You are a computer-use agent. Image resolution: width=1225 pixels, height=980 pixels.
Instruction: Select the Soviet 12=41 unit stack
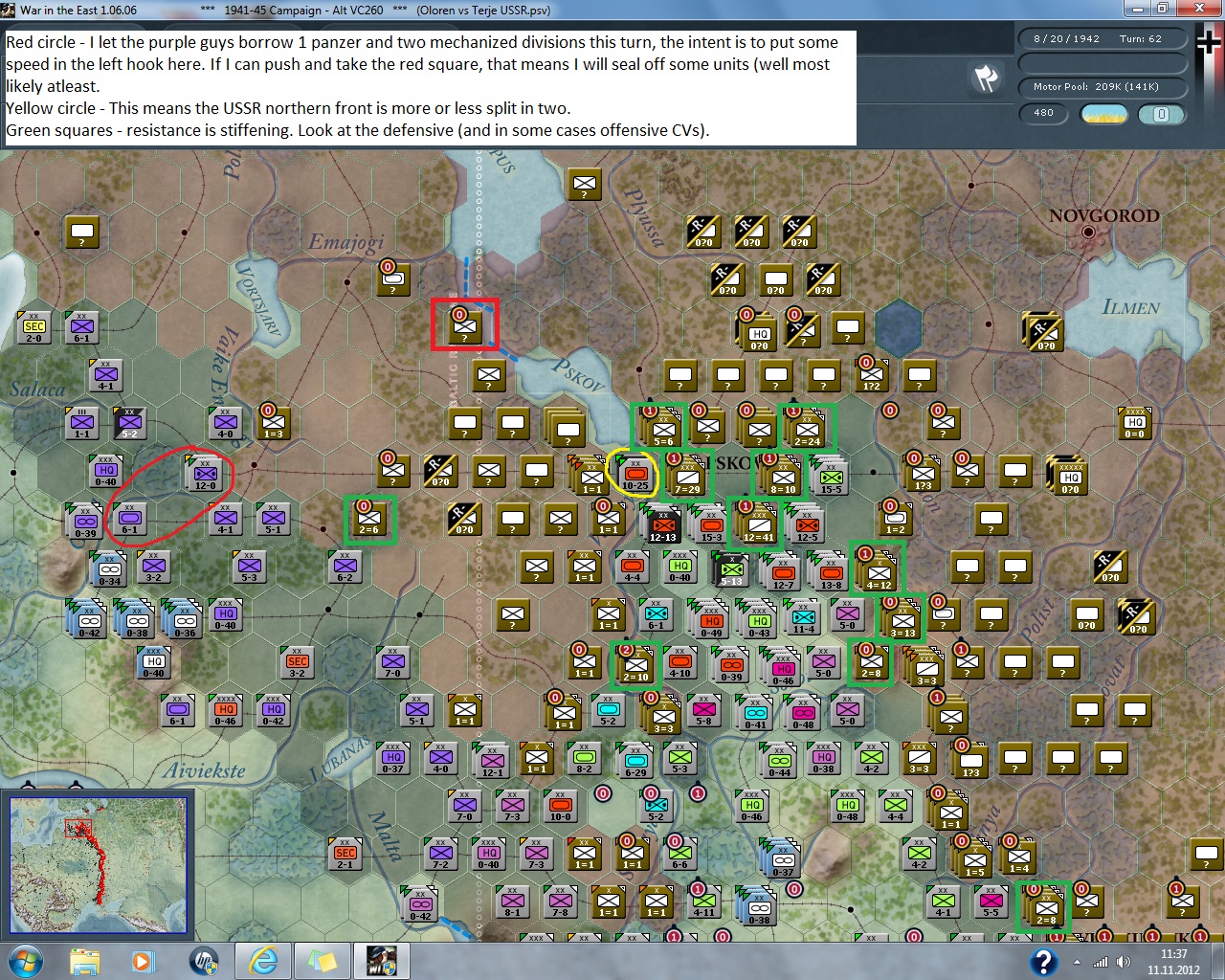(x=758, y=524)
